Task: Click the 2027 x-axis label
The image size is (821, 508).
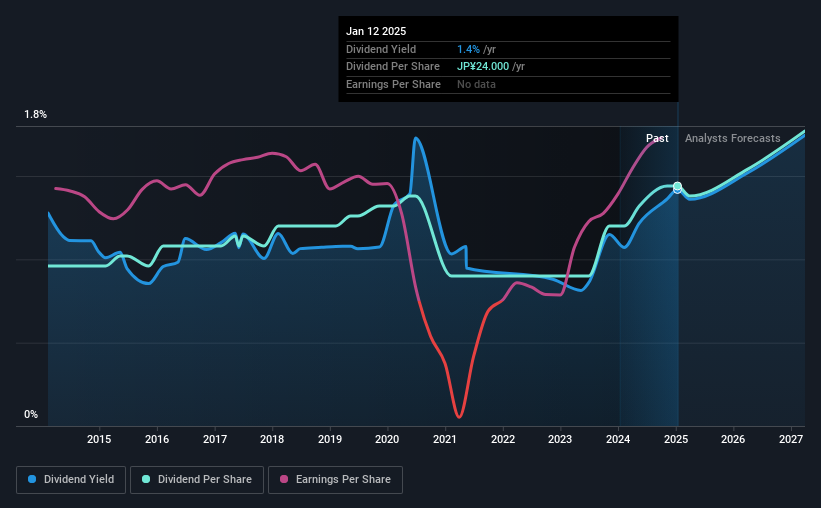Action: point(791,439)
